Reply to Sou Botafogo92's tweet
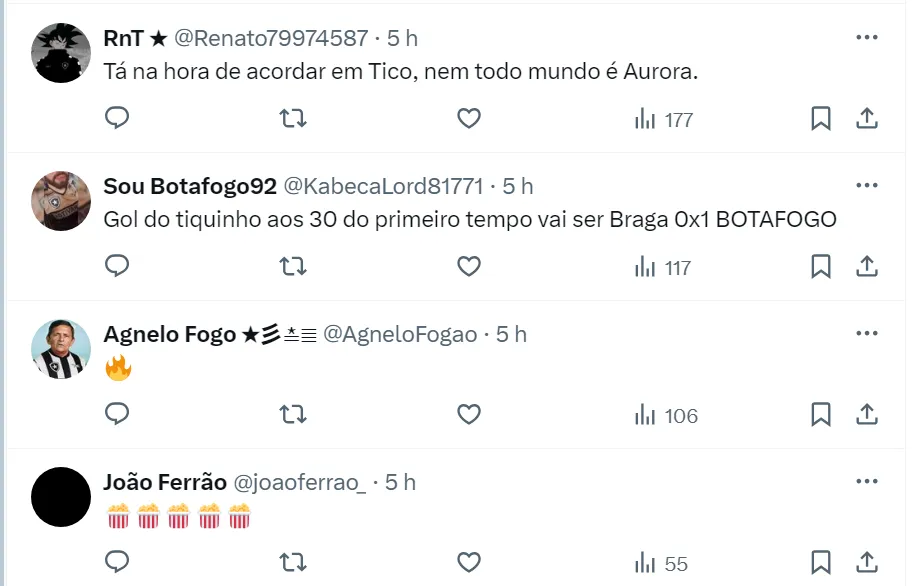The image size is (920, 586). coord(117,267)
